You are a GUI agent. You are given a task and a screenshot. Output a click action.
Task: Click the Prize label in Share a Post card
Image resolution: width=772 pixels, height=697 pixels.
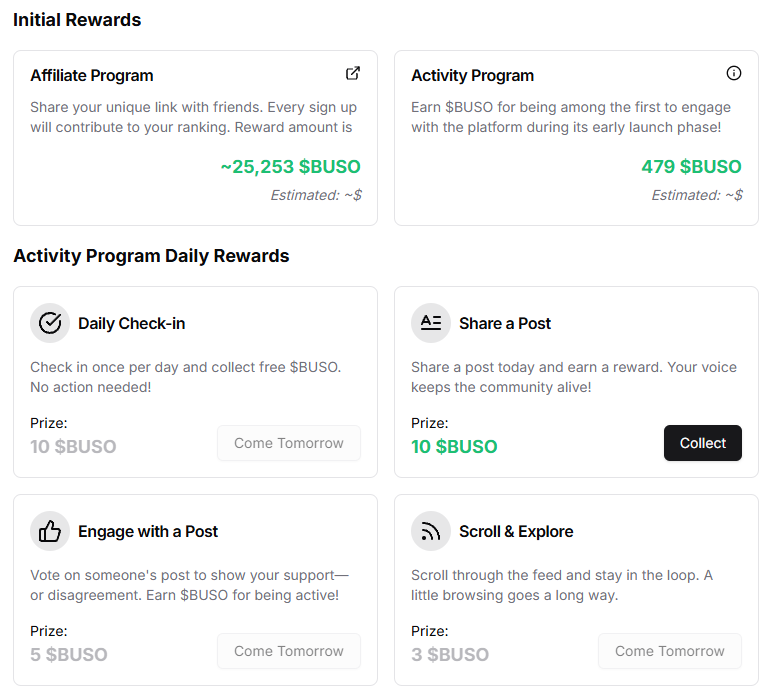(x=430, y=423)
